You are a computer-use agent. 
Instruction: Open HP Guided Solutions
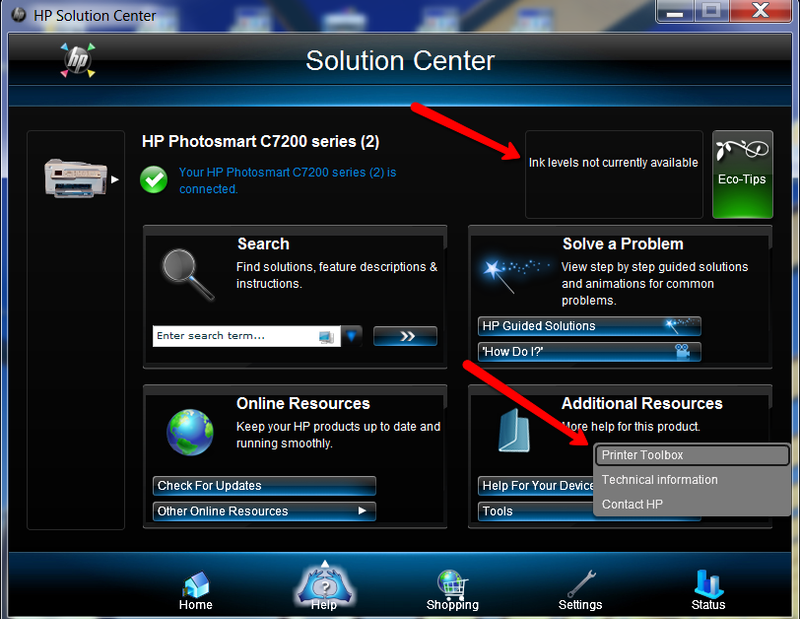coord(589,326)
